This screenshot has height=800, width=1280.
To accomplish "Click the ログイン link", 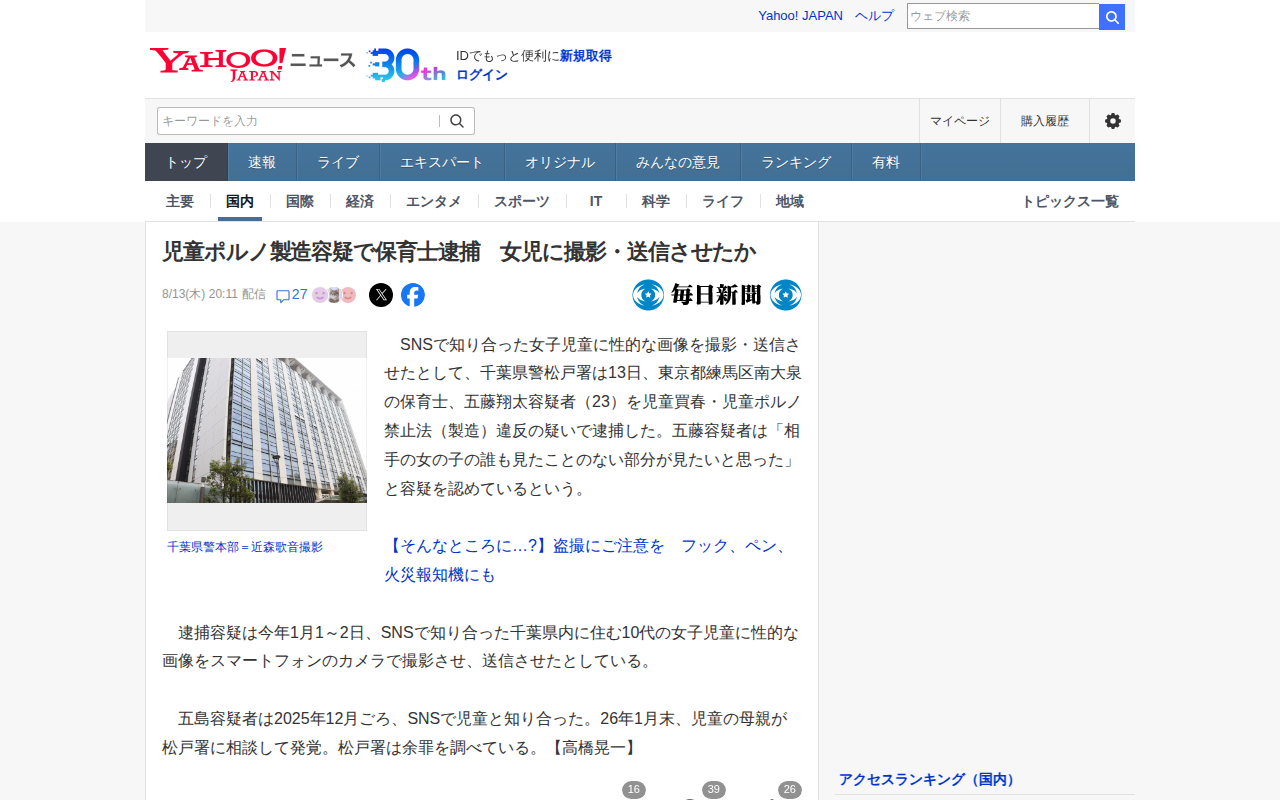I will pos(482,75).
